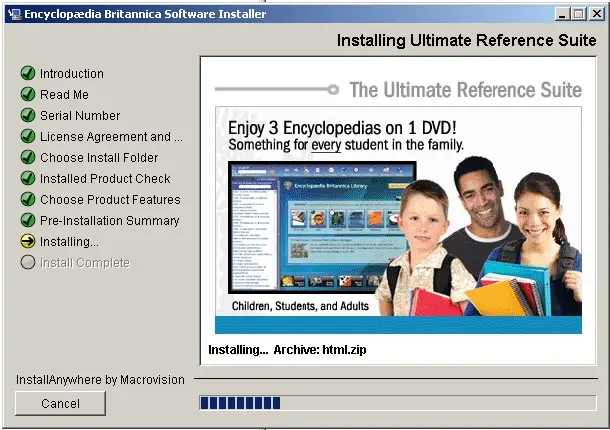Click 'The Ultimate Reference Suite' banner title
Screen dimensions: 610x430
click(x=466, y=90)
